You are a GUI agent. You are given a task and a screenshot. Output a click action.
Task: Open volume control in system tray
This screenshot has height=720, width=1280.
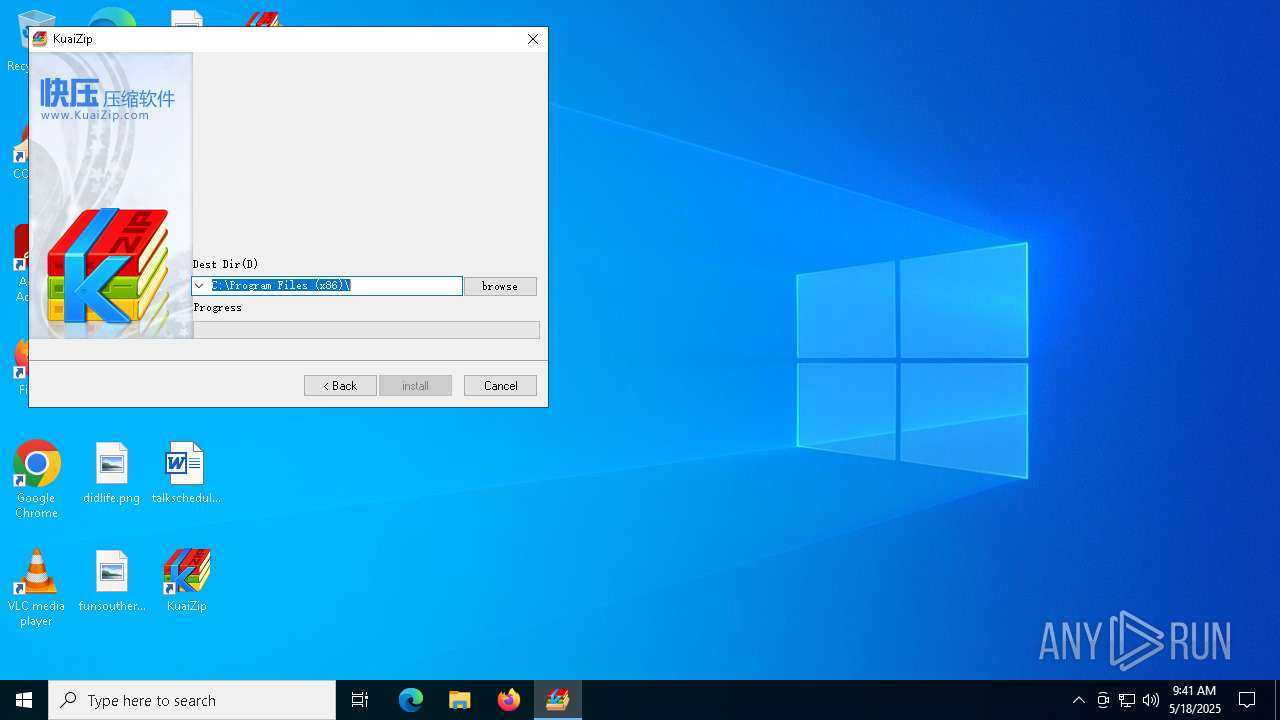[x=1151, y=700]
